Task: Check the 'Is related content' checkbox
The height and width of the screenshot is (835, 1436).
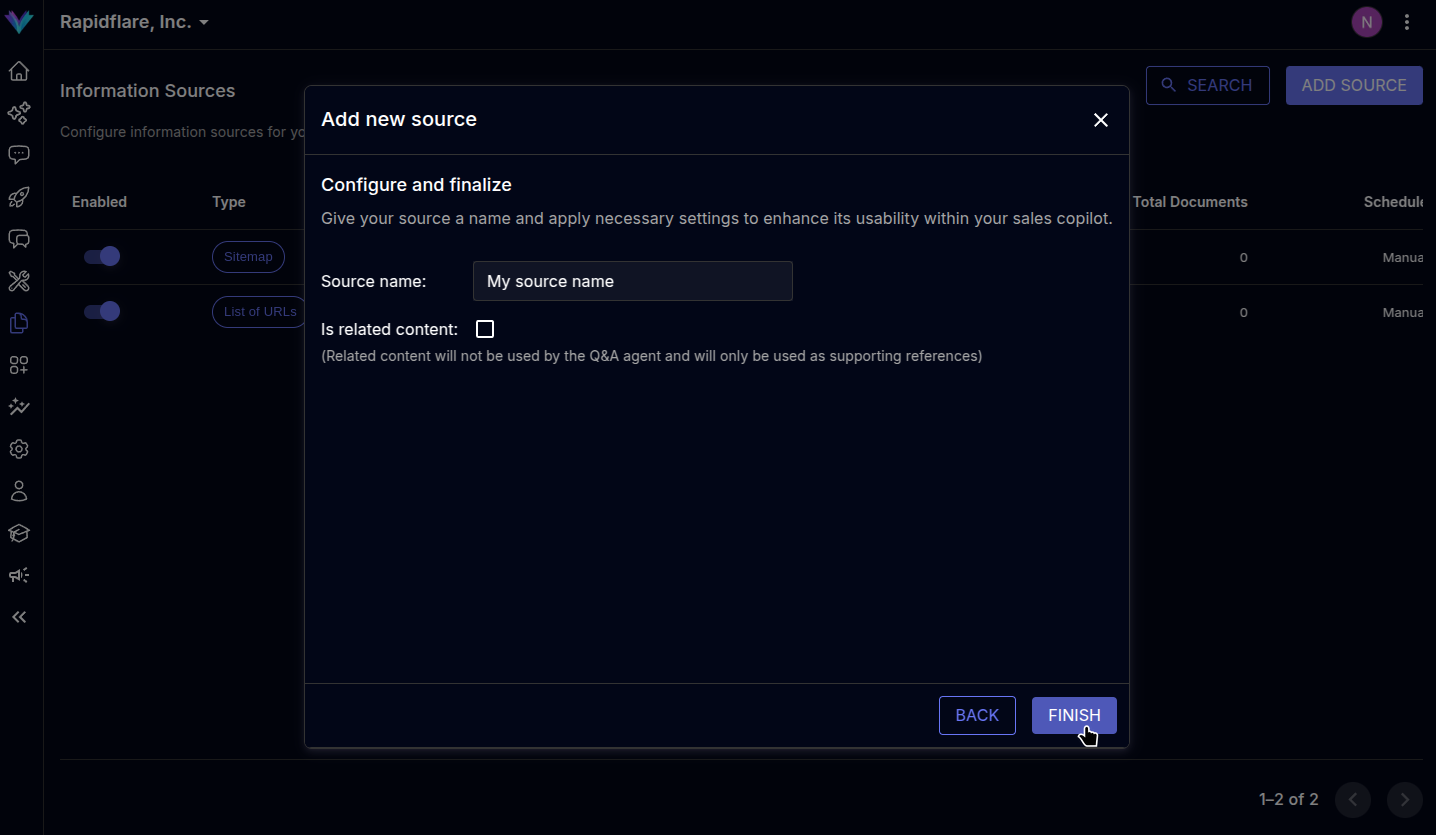Action: tap(485, 328)
